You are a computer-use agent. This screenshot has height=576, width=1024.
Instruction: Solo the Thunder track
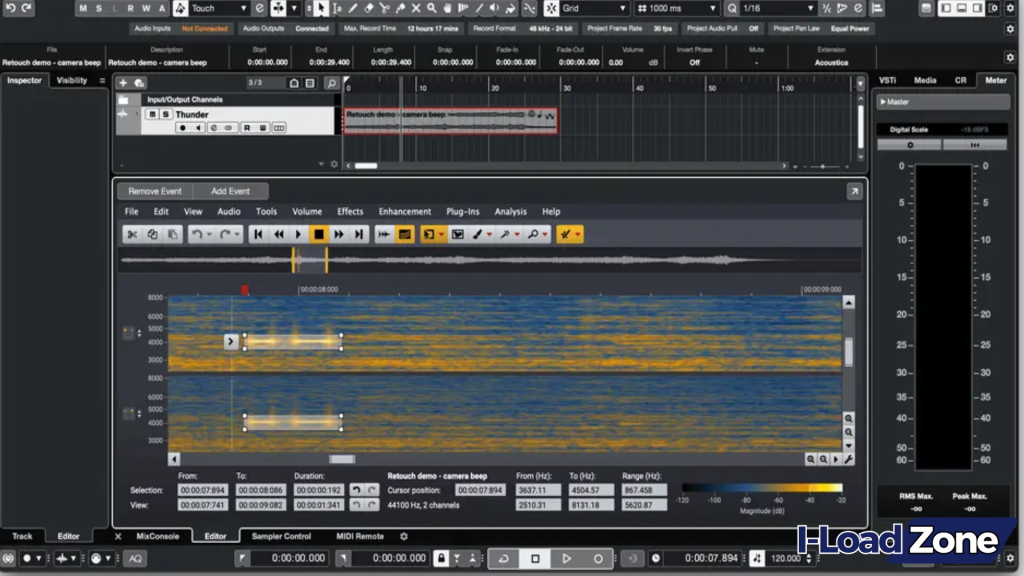[x=165, y=114]
